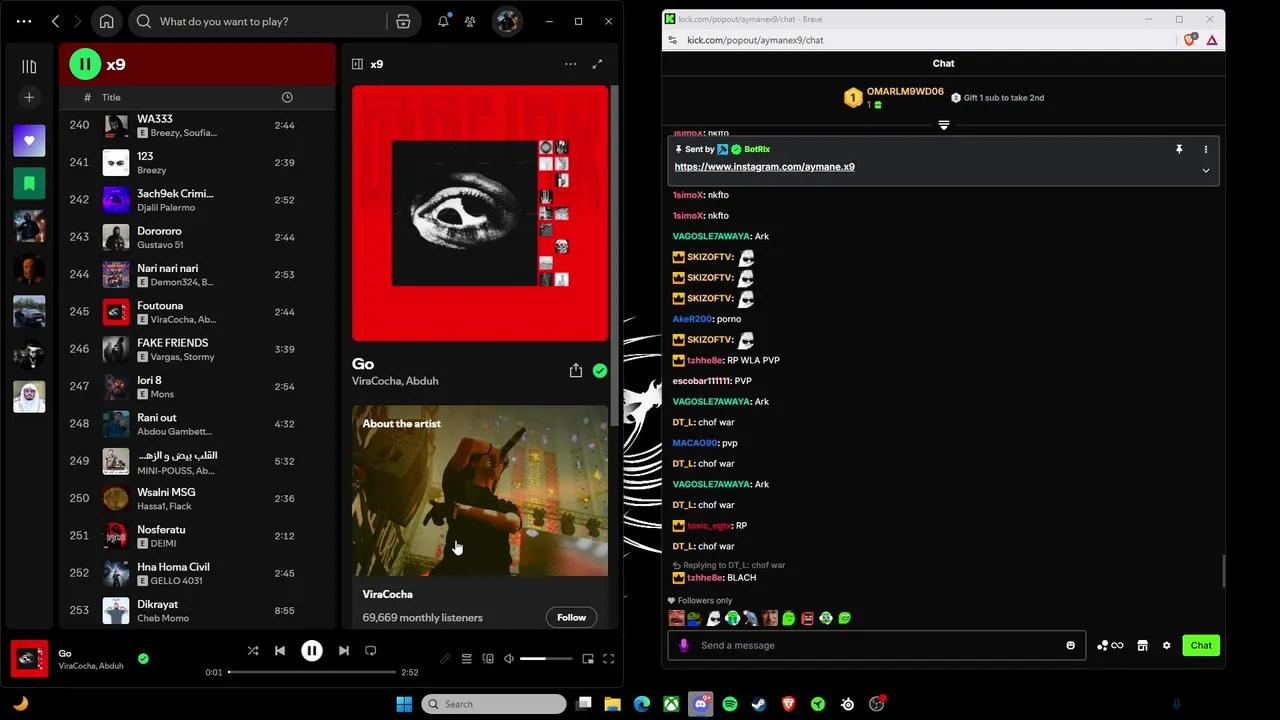
Task: Click leaderboard user OMARLM9WD06
Action: coord(905,91)
